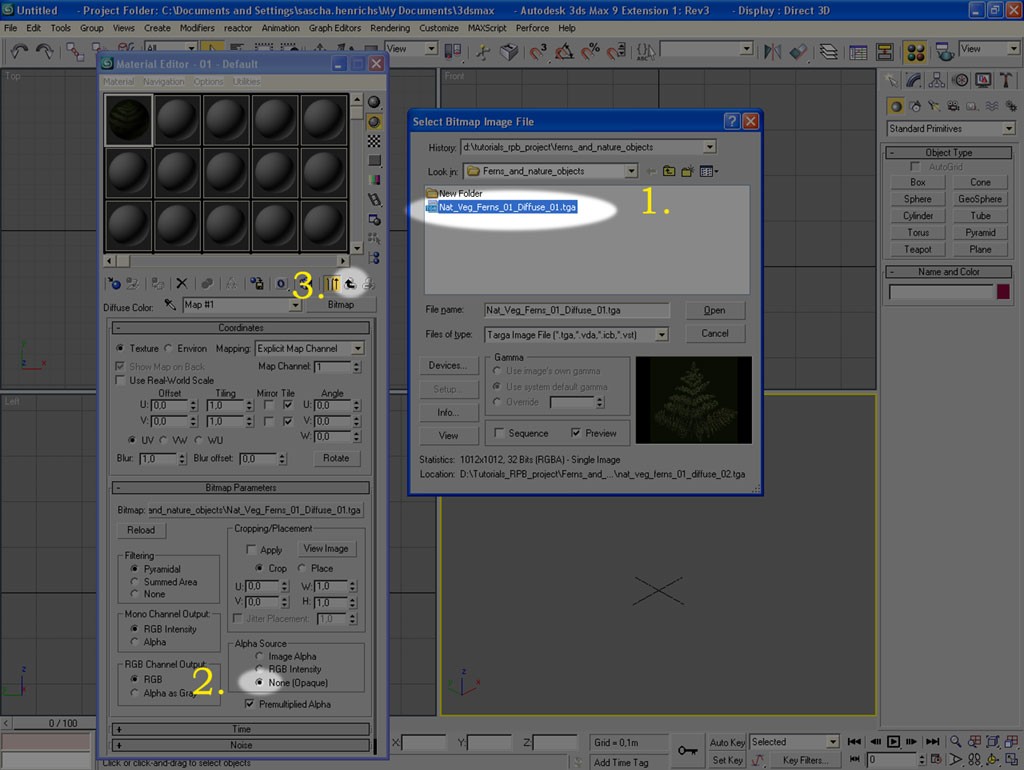This screenshot has width=1024, height=770.
Task: Click Go to Parent icon
Action: coord(350,283)
